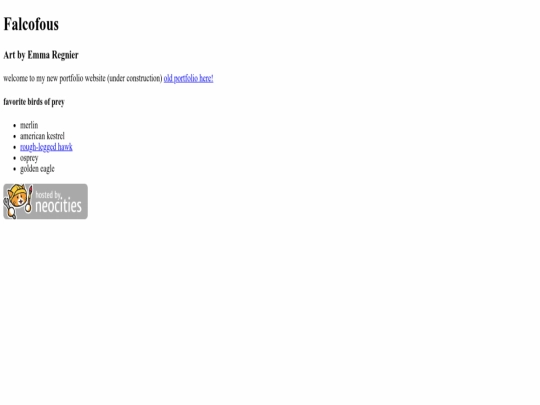Open the 'old portfolio here!' link
The height and width of the screenshot is (405, 540).
(x=188, y=79)
